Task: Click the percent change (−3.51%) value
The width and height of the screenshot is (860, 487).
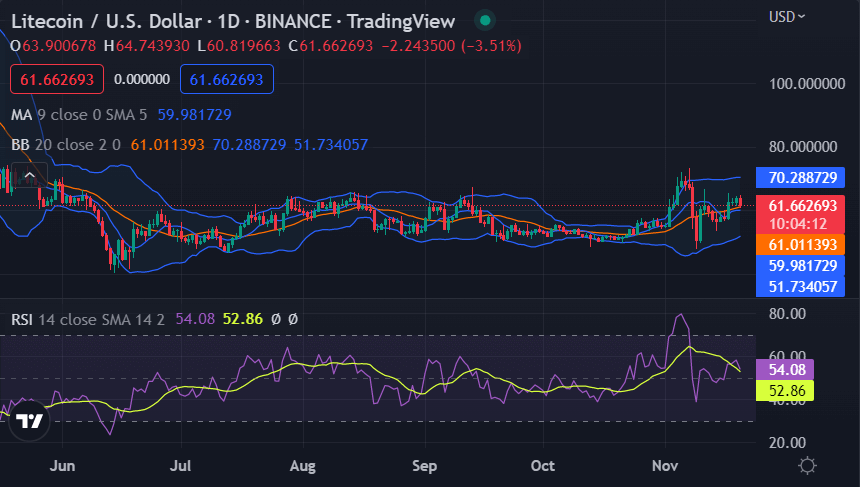Action: click(491, 46)
